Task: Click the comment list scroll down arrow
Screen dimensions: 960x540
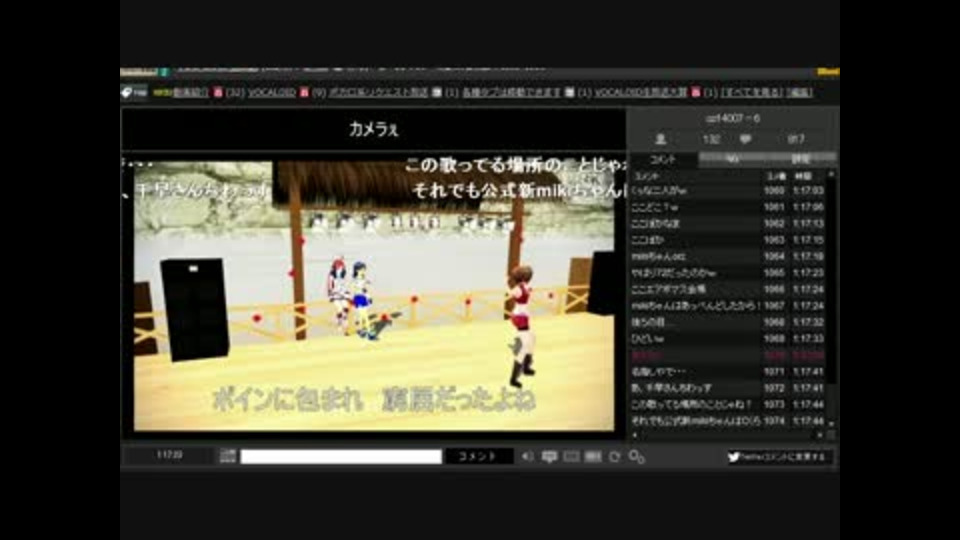Action: pos(831,423)
